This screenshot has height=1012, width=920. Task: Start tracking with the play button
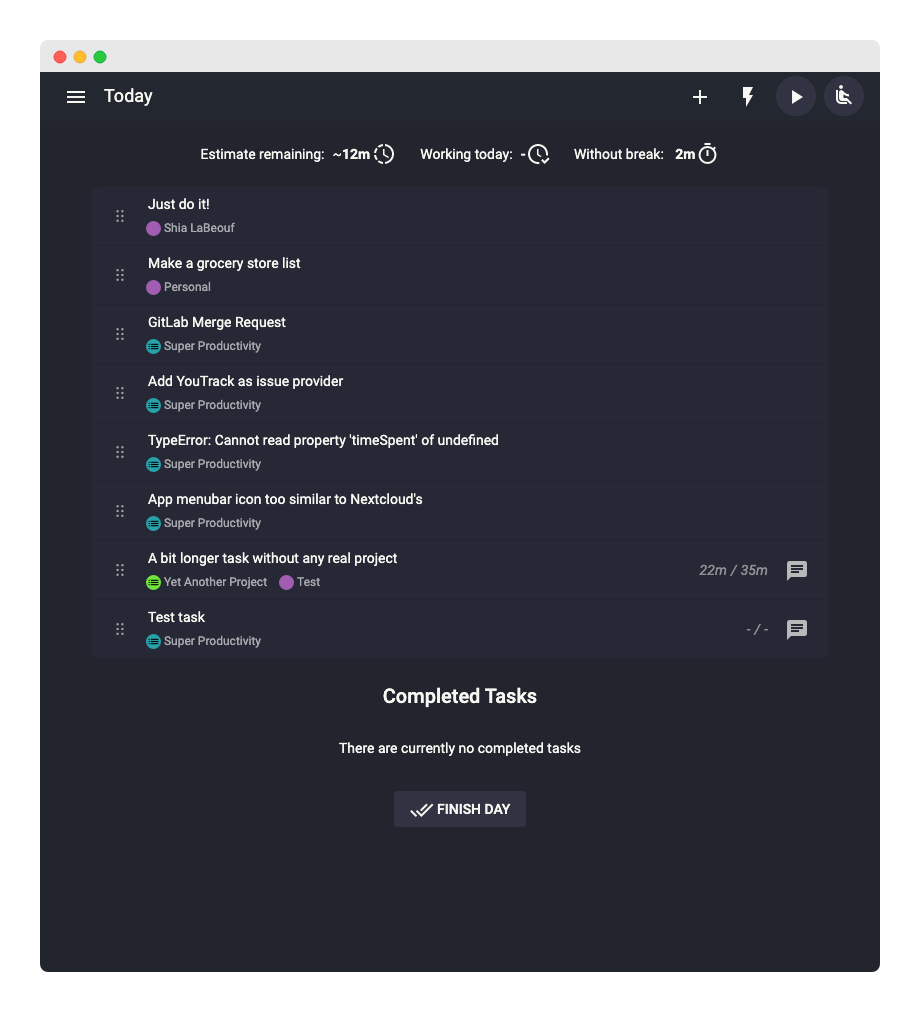click(796, 97)
